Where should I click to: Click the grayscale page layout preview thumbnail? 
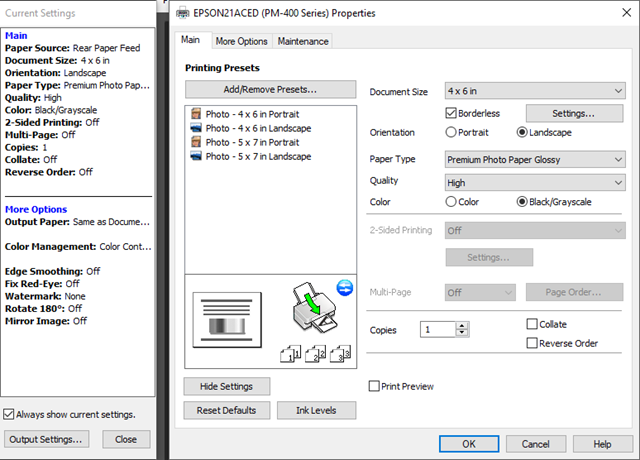(x=227, y=320)
